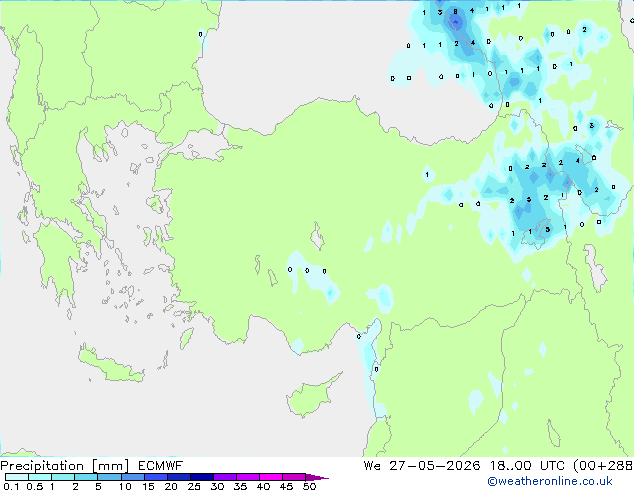The height and width of the screenshot is (490, 634).
Task: Pick the 0.1–0.5 mm palest legend swatch
Action: click(x=17, y=477)
